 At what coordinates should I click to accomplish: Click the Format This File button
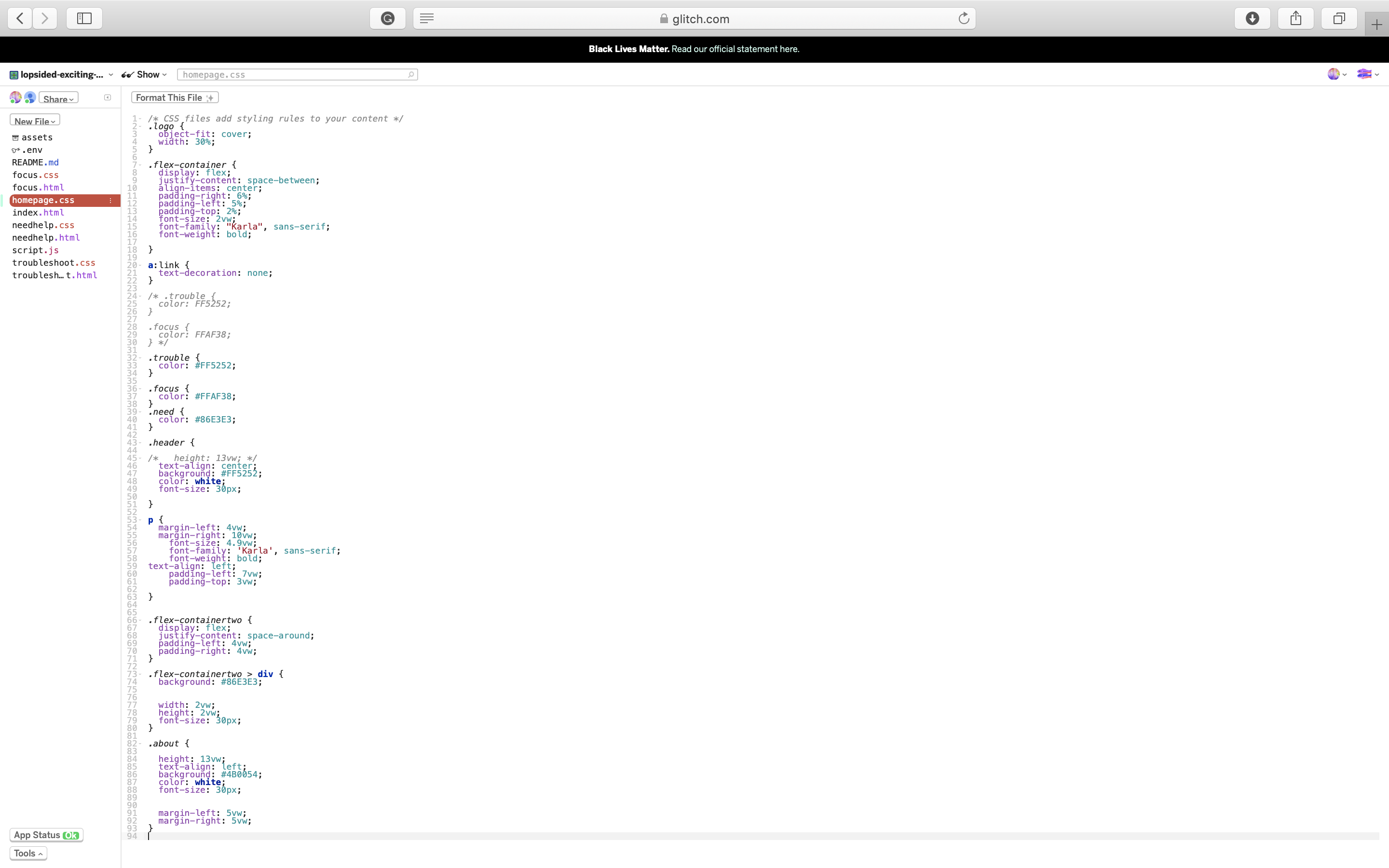[175, 97]
